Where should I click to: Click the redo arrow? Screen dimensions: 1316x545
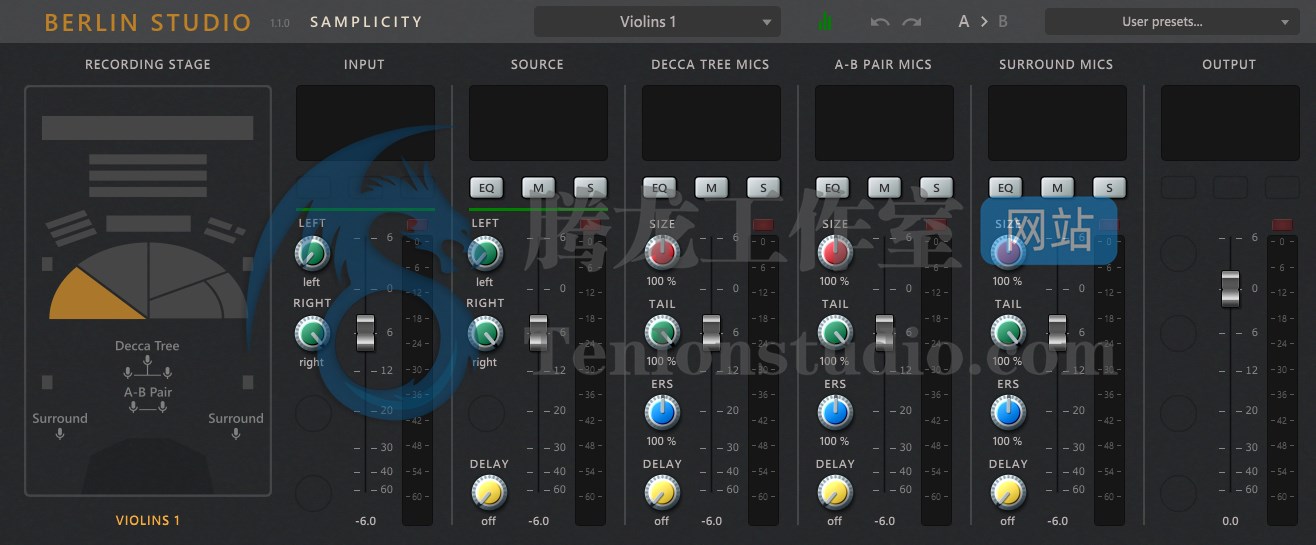point(911,21)
